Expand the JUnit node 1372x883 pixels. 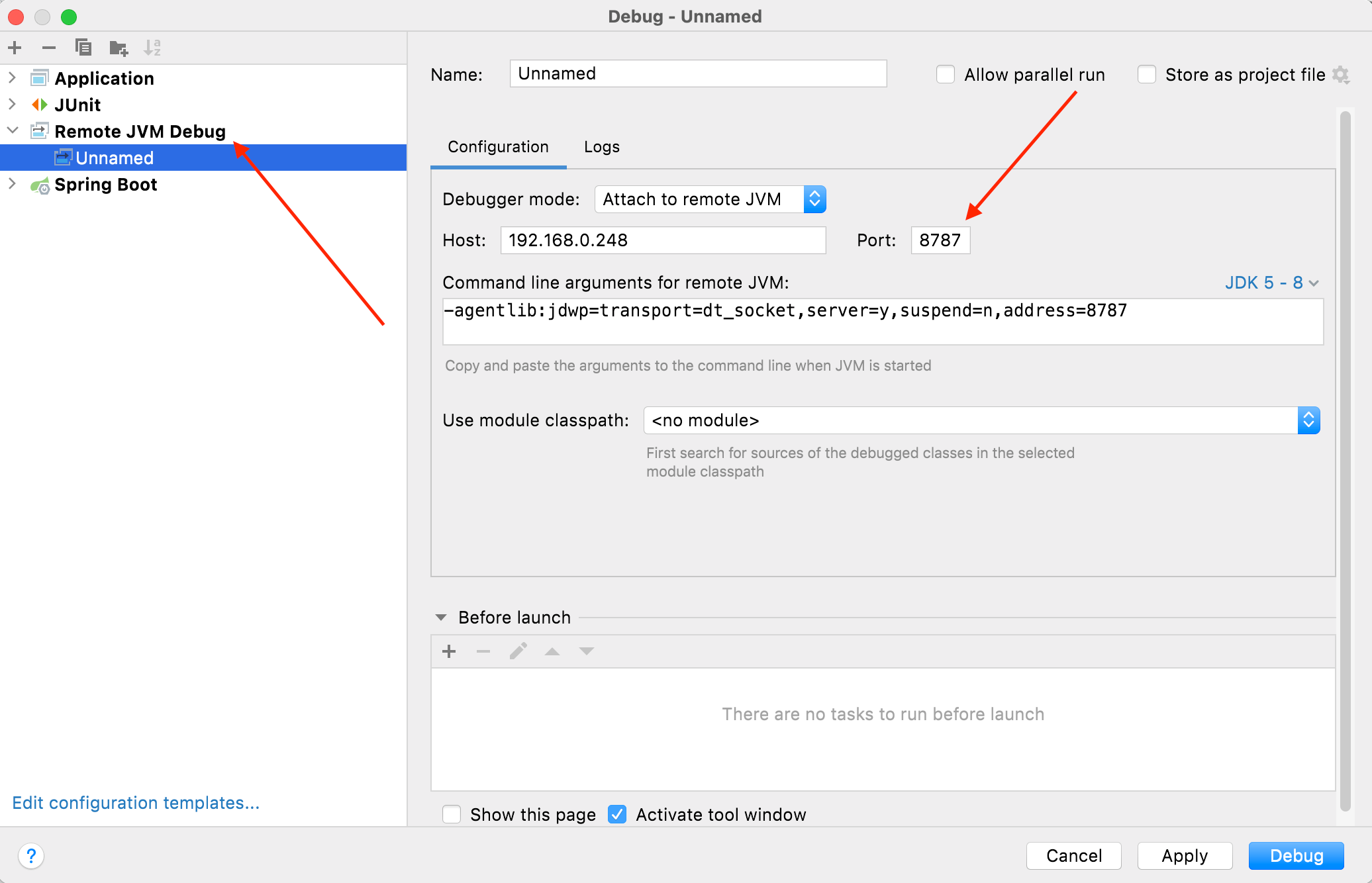click(12, 105)
